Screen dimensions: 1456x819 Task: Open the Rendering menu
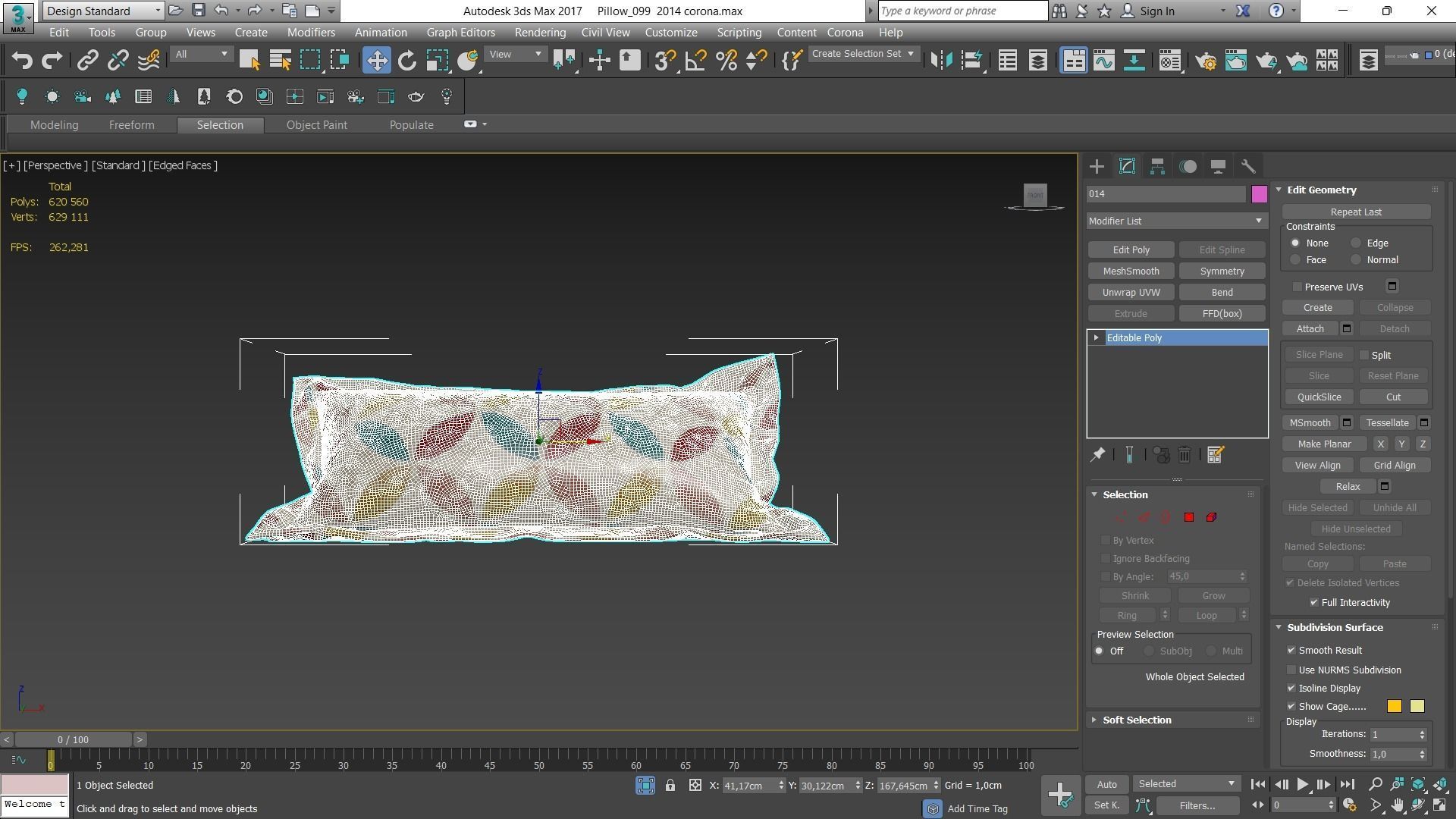(540, 33)
